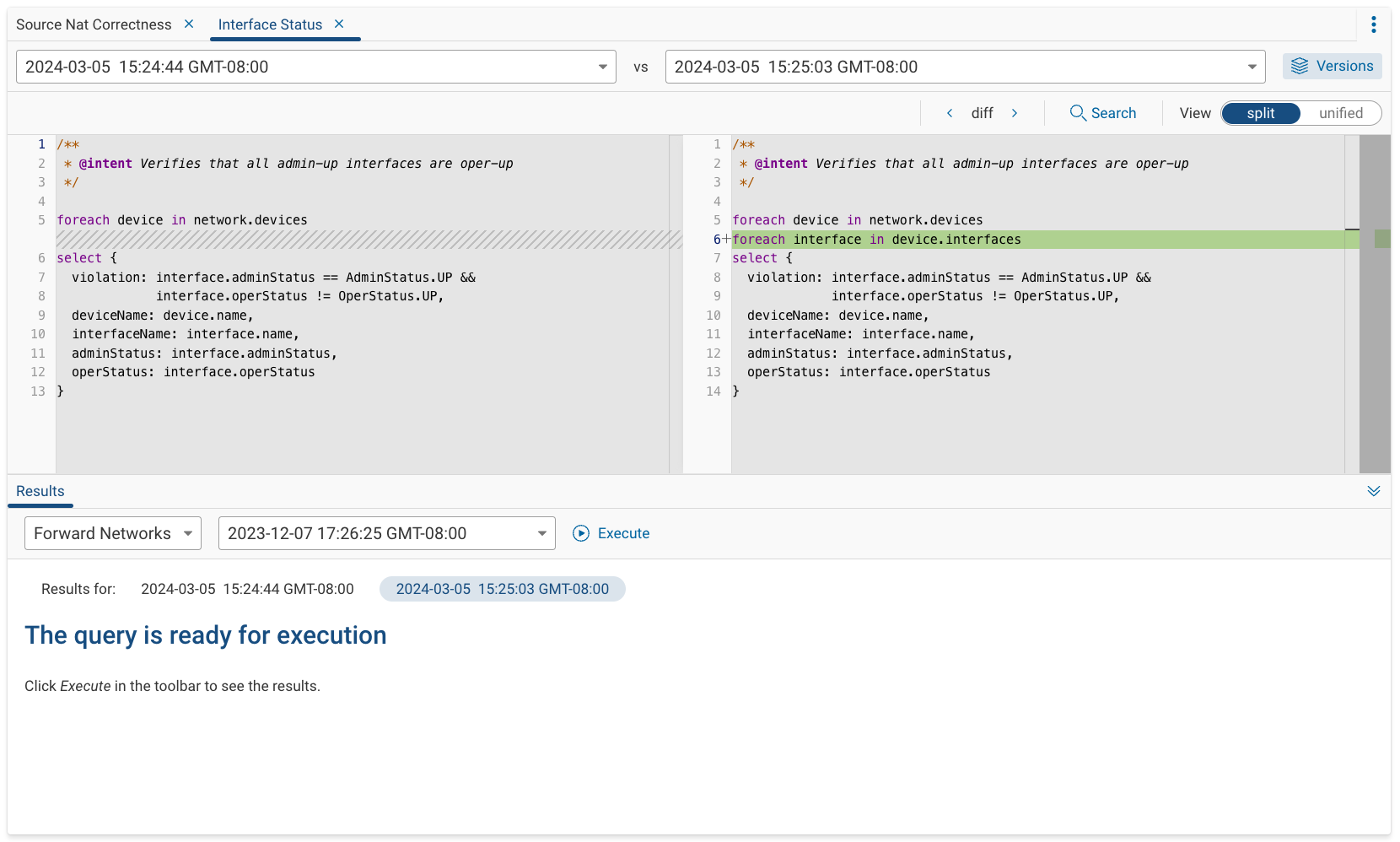Go to the previous diff
This screenshot has height=842, width=1400.
click(x=950, y=112)
